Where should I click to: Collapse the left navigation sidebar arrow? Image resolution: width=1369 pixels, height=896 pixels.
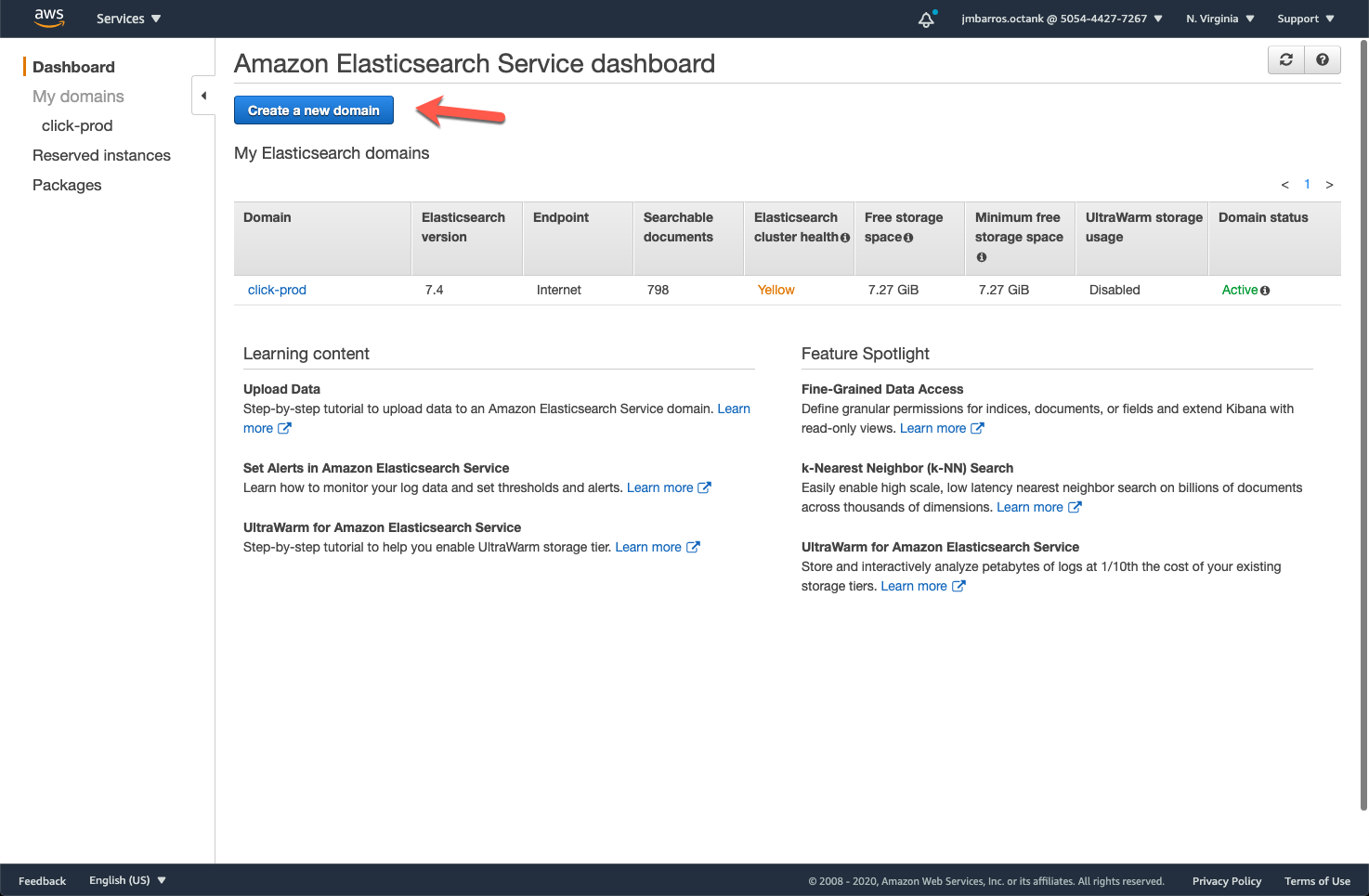pyautogui.click(x=203, y=96)
